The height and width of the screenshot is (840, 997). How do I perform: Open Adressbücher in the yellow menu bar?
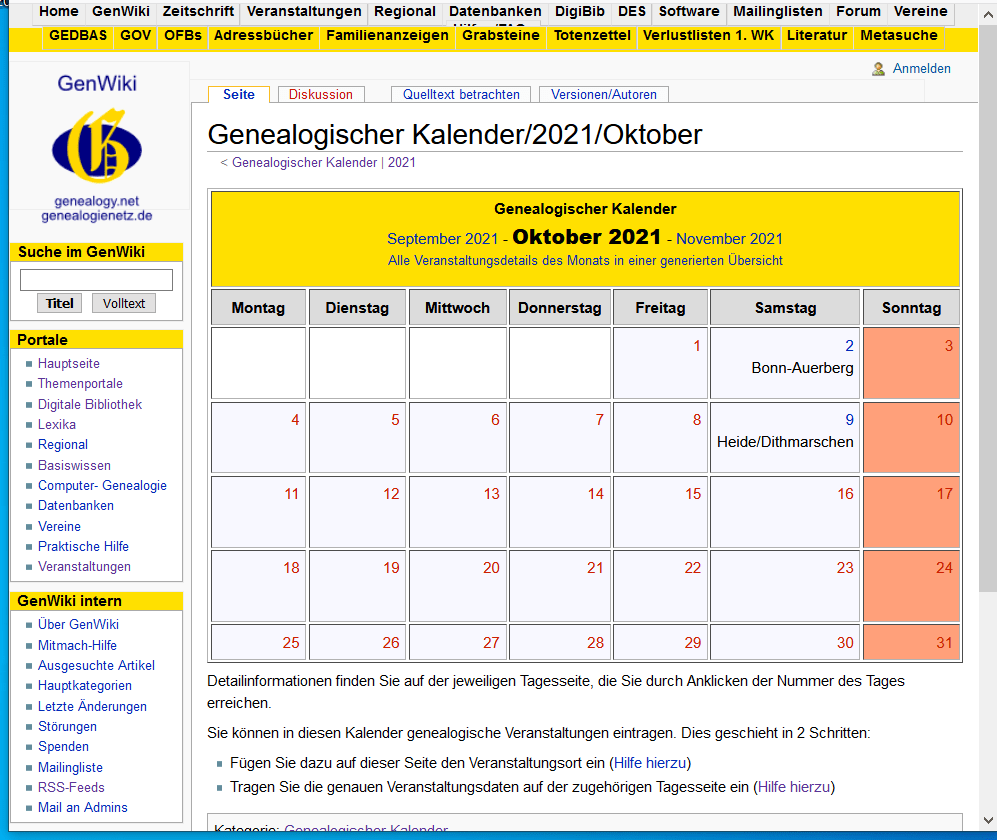263,36
